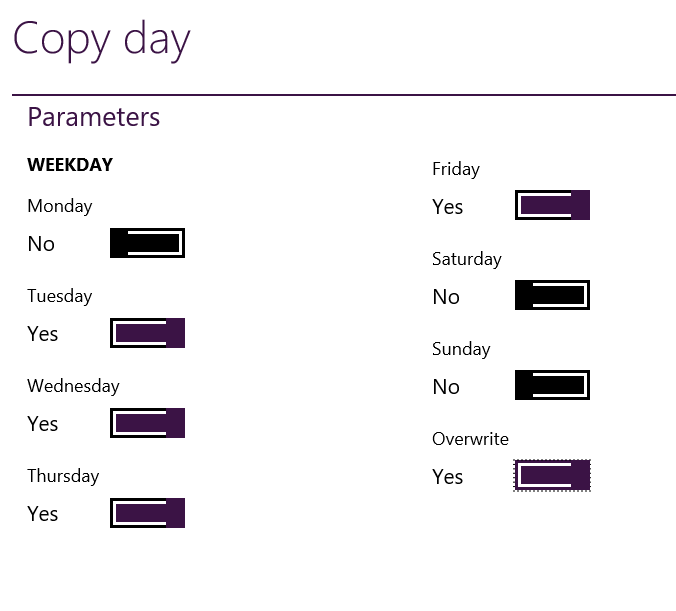This screenshot has height=611, width=676.
Task: Turn off the Tuesday toggle
Action: click(x=147, y=333)
